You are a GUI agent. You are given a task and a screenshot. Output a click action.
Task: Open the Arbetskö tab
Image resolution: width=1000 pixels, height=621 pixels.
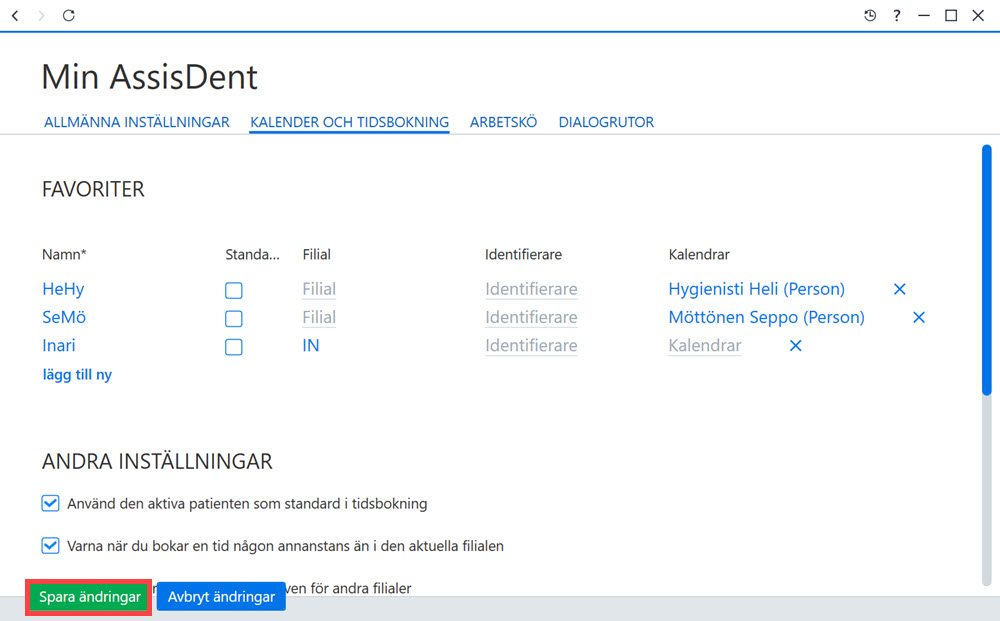click(x=503, y=122)
